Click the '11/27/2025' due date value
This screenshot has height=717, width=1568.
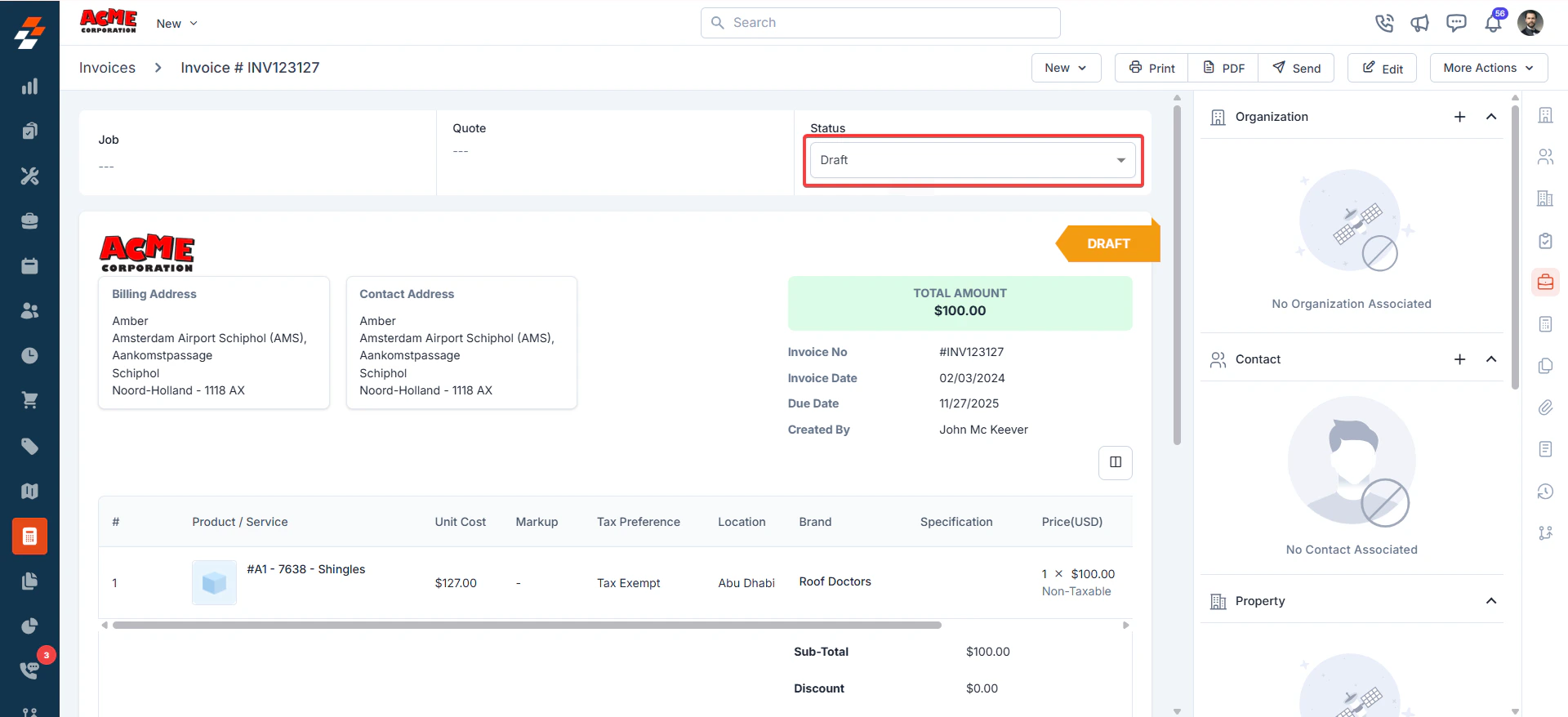[x=969, y=403]
